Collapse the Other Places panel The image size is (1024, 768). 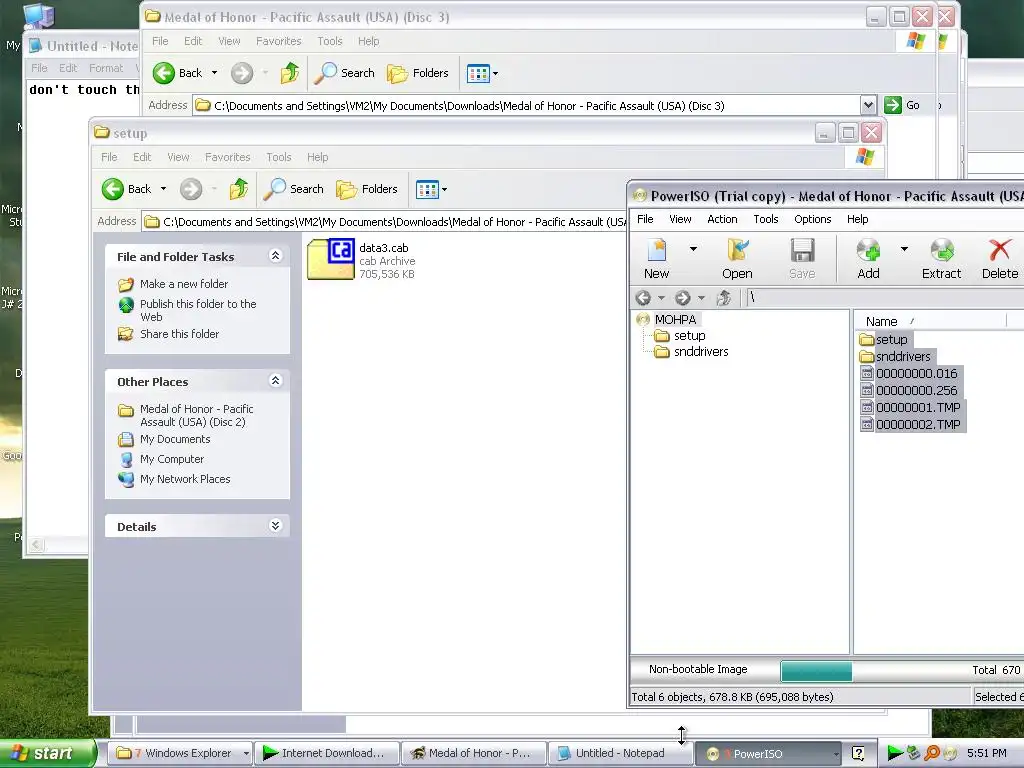click(x=276, y=381)
